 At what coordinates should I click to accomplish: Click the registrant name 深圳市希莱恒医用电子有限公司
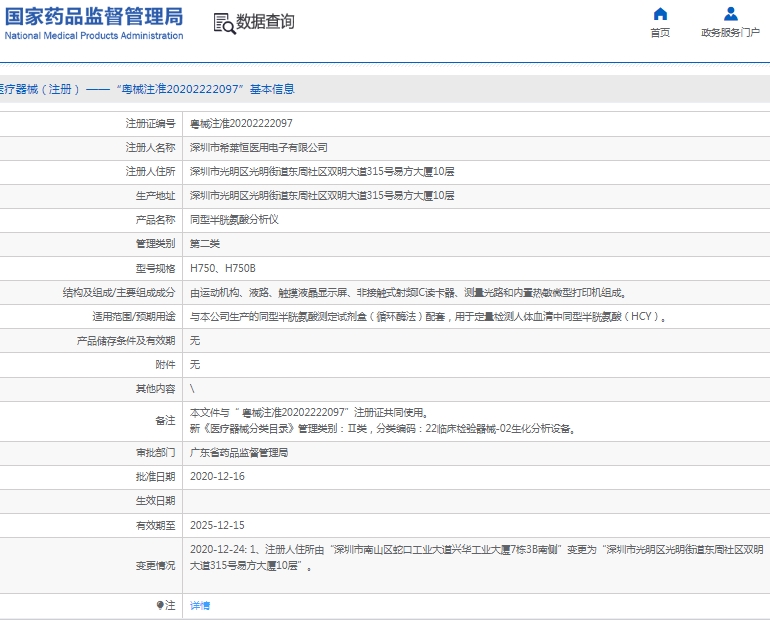pyautogui.click(x=258, y=147)
